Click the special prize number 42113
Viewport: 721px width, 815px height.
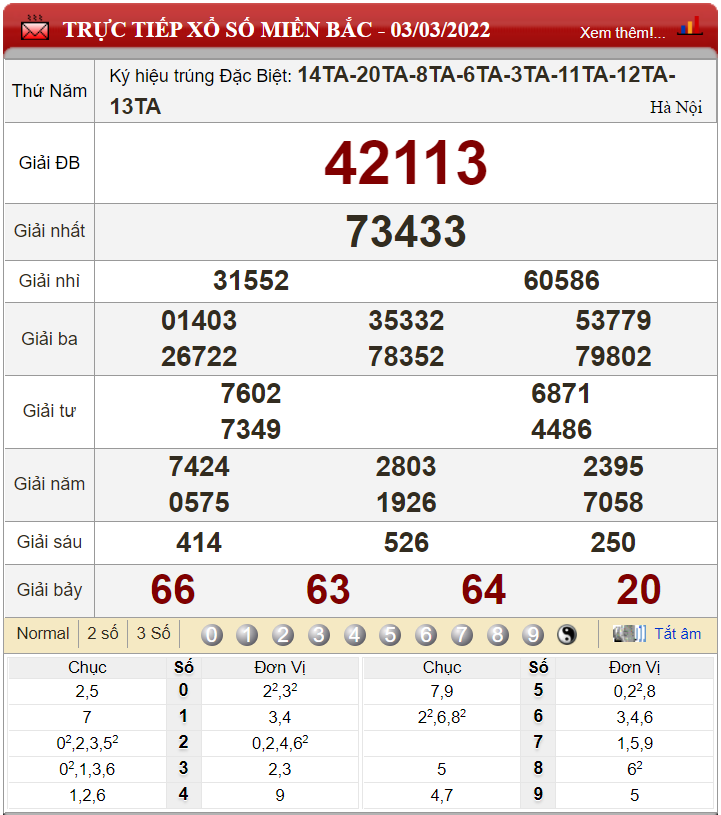click(406, 163)
